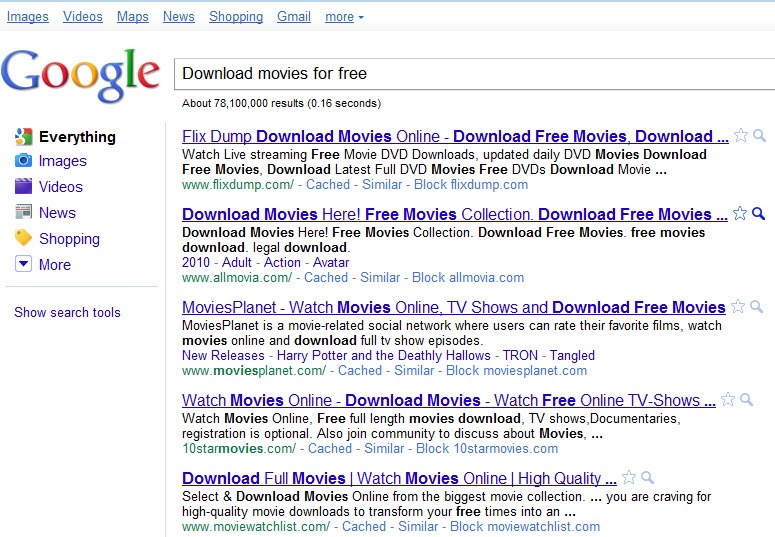Open Maps in the top navigation
This screenshot has width=775, height=537.
[x=132, y=17]
